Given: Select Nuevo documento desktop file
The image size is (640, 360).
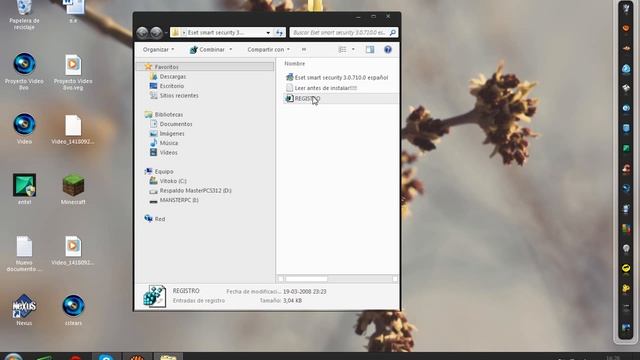Looking at the screenshot, I should [x=24, y=253].
